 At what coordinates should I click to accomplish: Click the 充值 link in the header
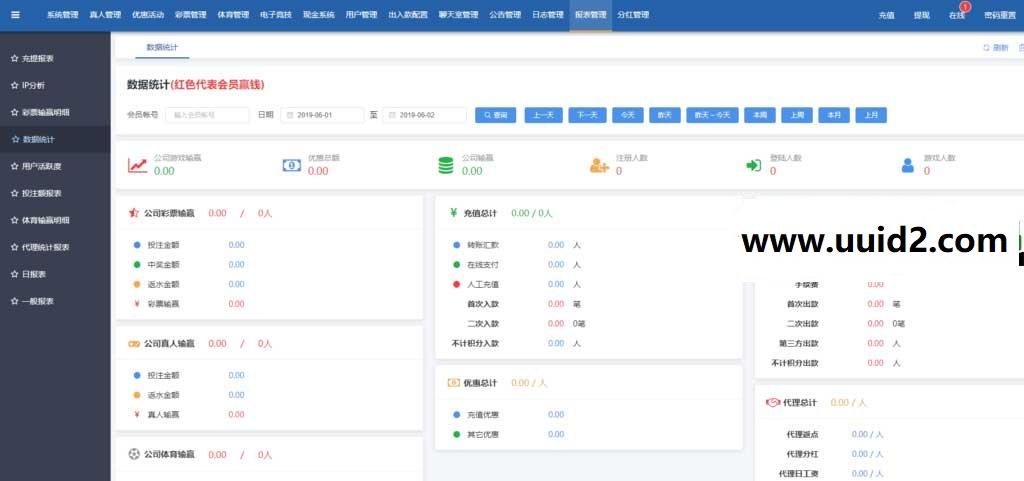[x=886, y=16]
